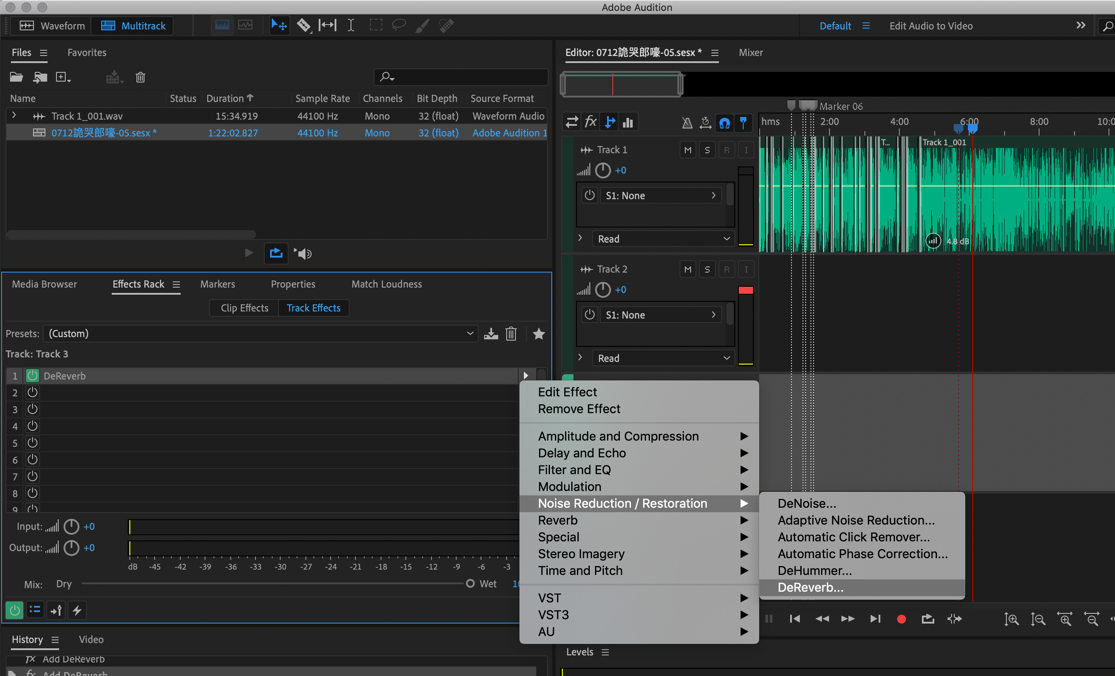
Task: Mute Track 1
Action: click(x=687, y=150)
